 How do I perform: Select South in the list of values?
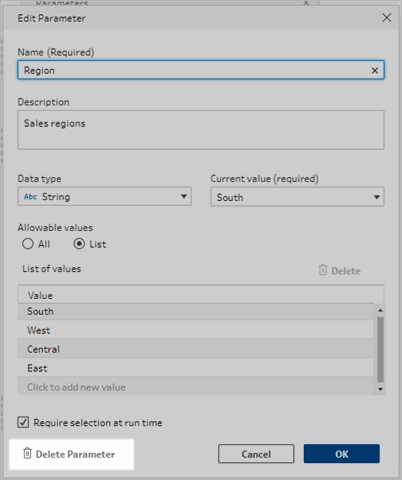196,311
